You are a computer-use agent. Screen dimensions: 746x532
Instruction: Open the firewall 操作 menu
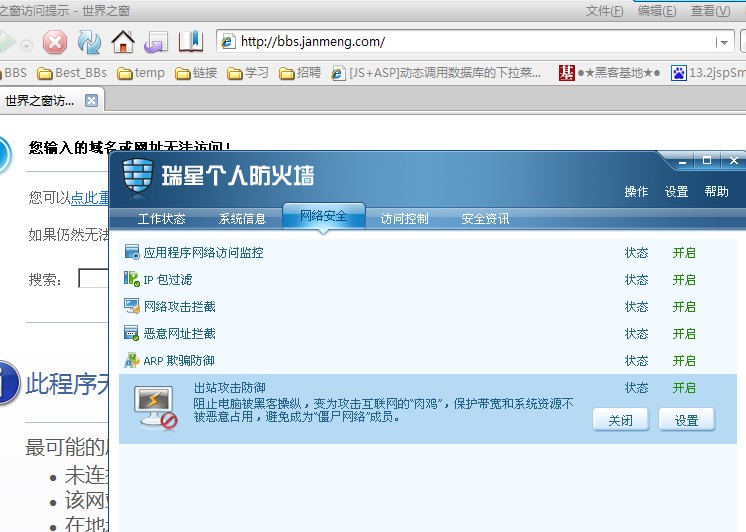point(636,192)
